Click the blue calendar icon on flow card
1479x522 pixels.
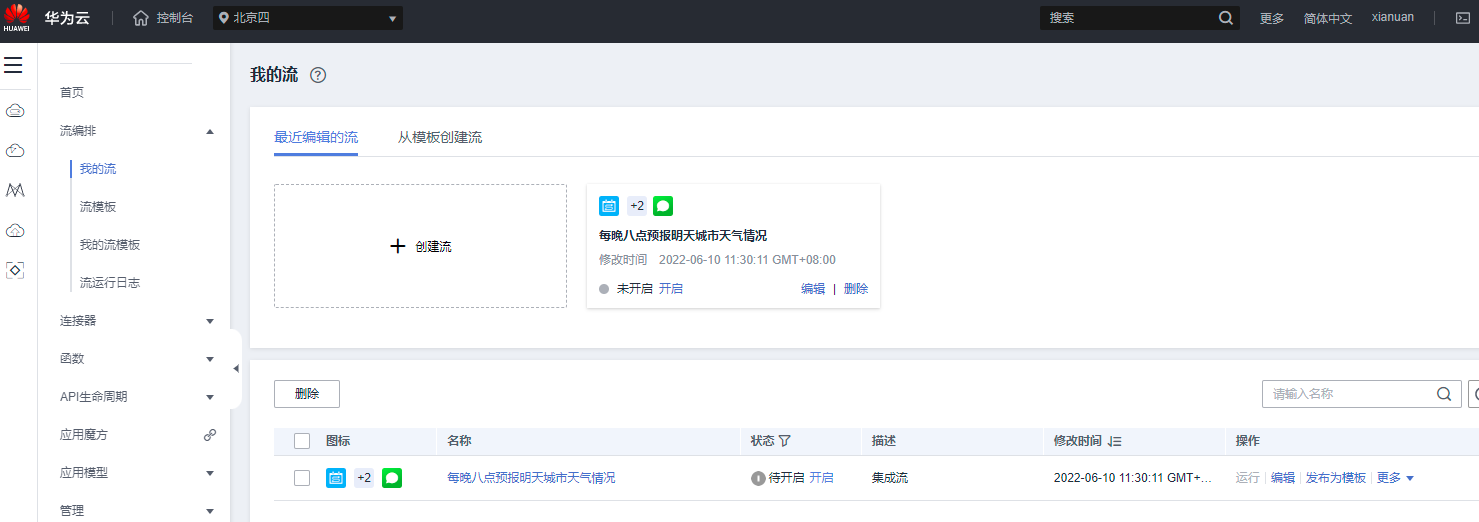(x=609, y=206)
